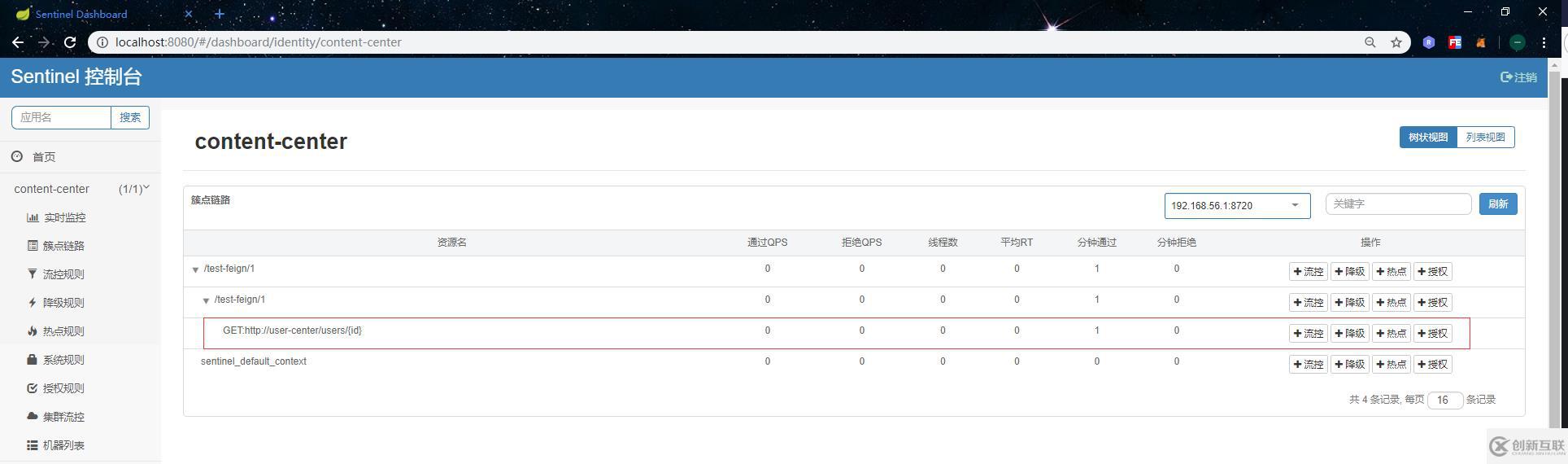Edit the page size field showing 16
1568x464 pixels.
click(1445, 400)
